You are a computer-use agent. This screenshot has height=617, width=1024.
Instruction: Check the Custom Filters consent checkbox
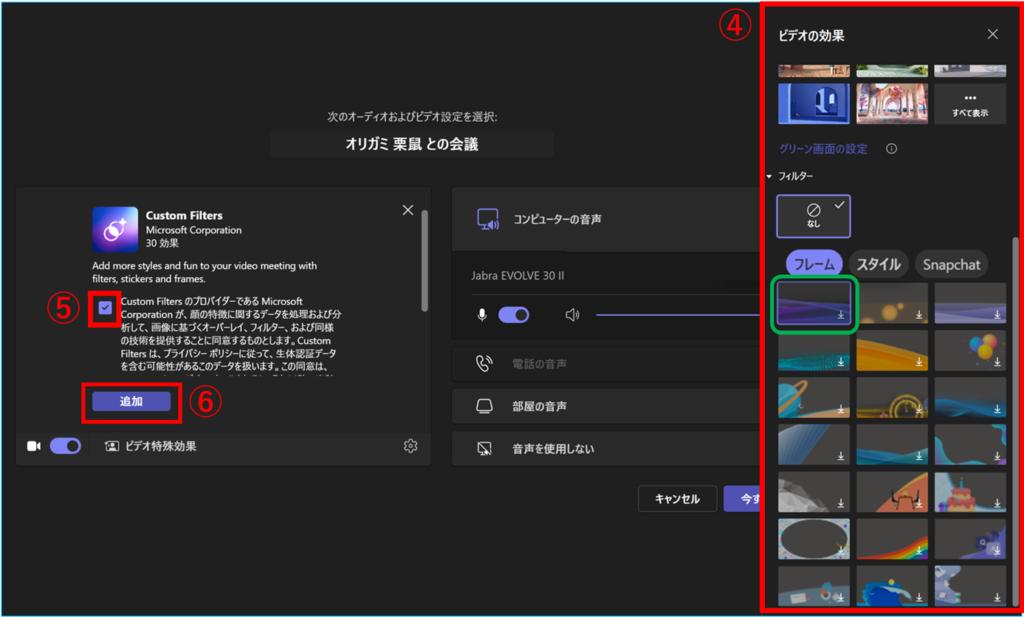coord(106,309)
